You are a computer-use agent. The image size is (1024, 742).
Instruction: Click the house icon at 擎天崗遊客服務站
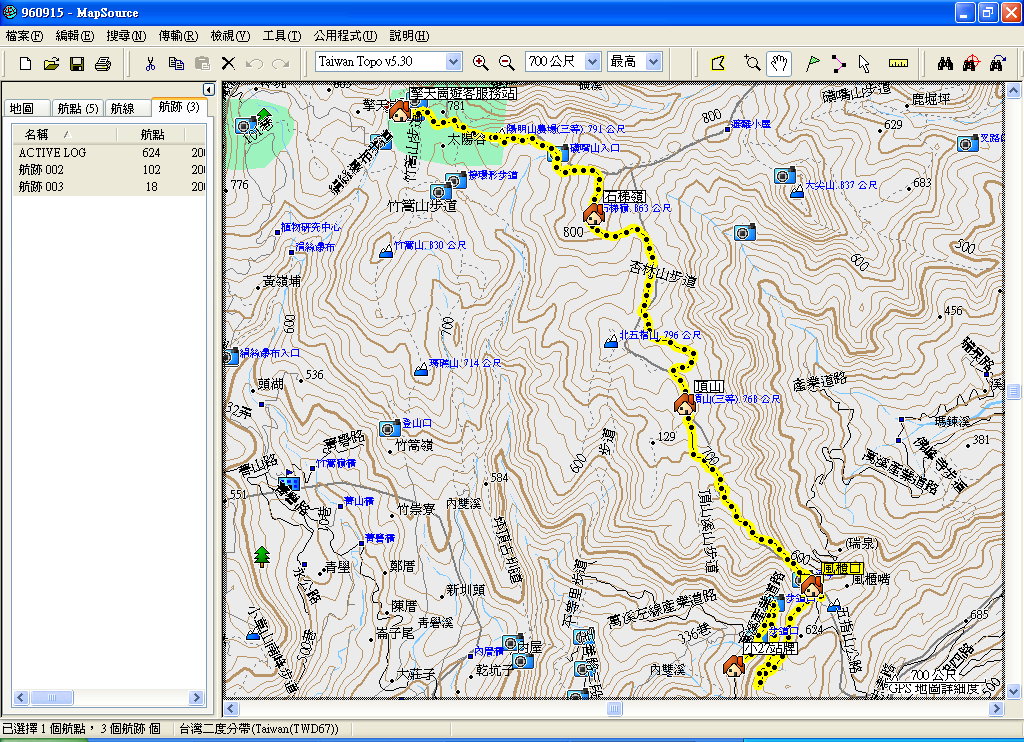pyautogui.click(x=400, y=110)
